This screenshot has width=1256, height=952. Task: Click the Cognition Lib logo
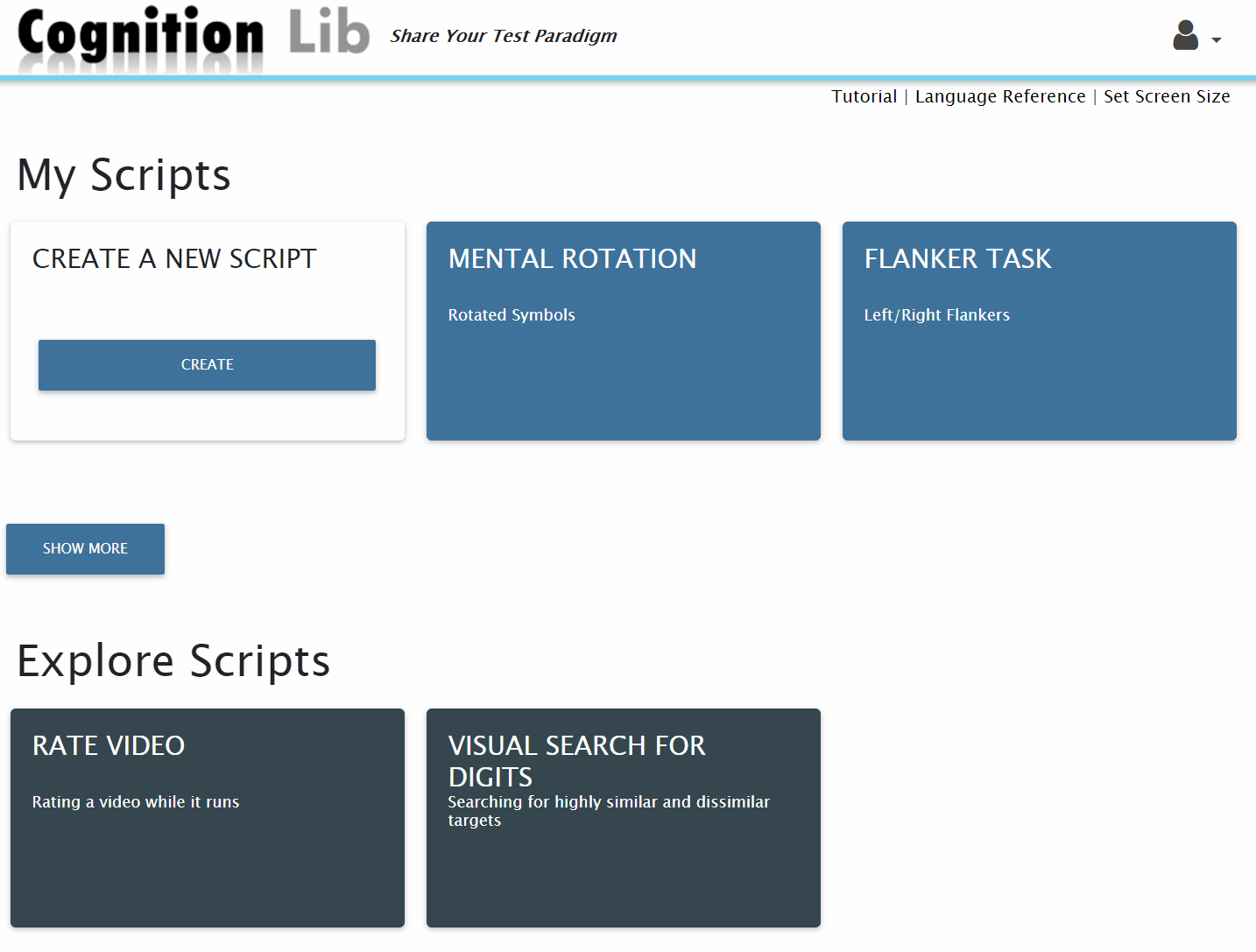pyautogui.click(x=193, y=37)
